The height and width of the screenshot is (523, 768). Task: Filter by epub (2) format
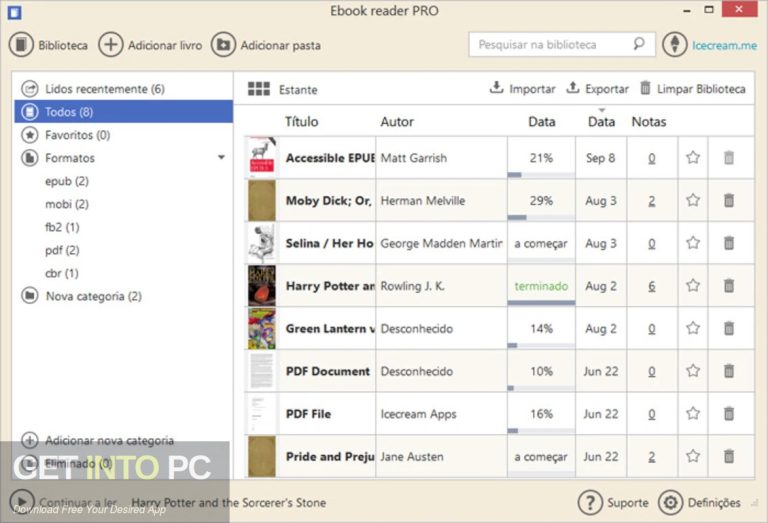pyautogui.click(x=67, y=181)
